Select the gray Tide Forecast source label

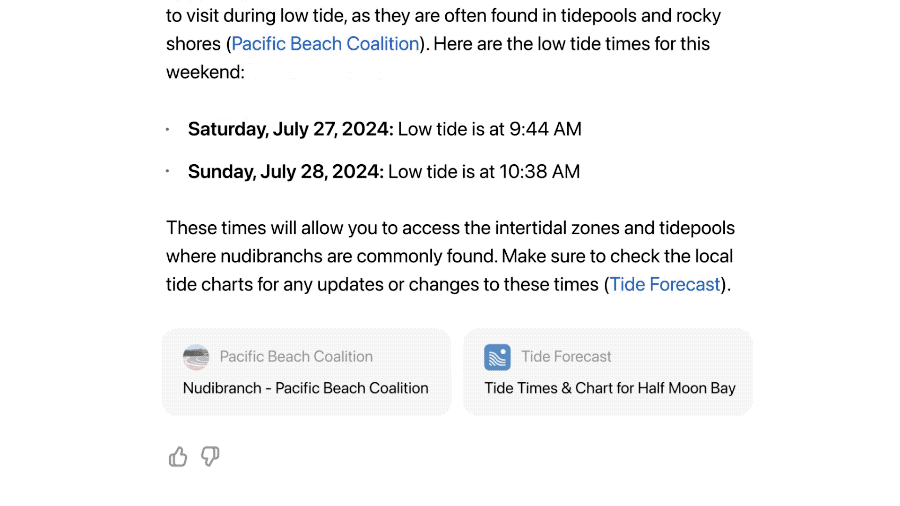pyautogui.click(x=566, y=357)
